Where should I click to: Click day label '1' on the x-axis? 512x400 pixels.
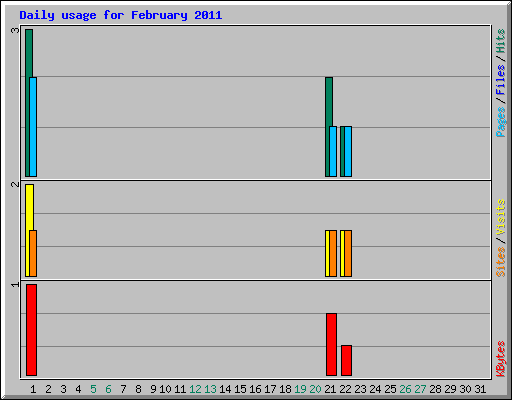pos(33,389)
